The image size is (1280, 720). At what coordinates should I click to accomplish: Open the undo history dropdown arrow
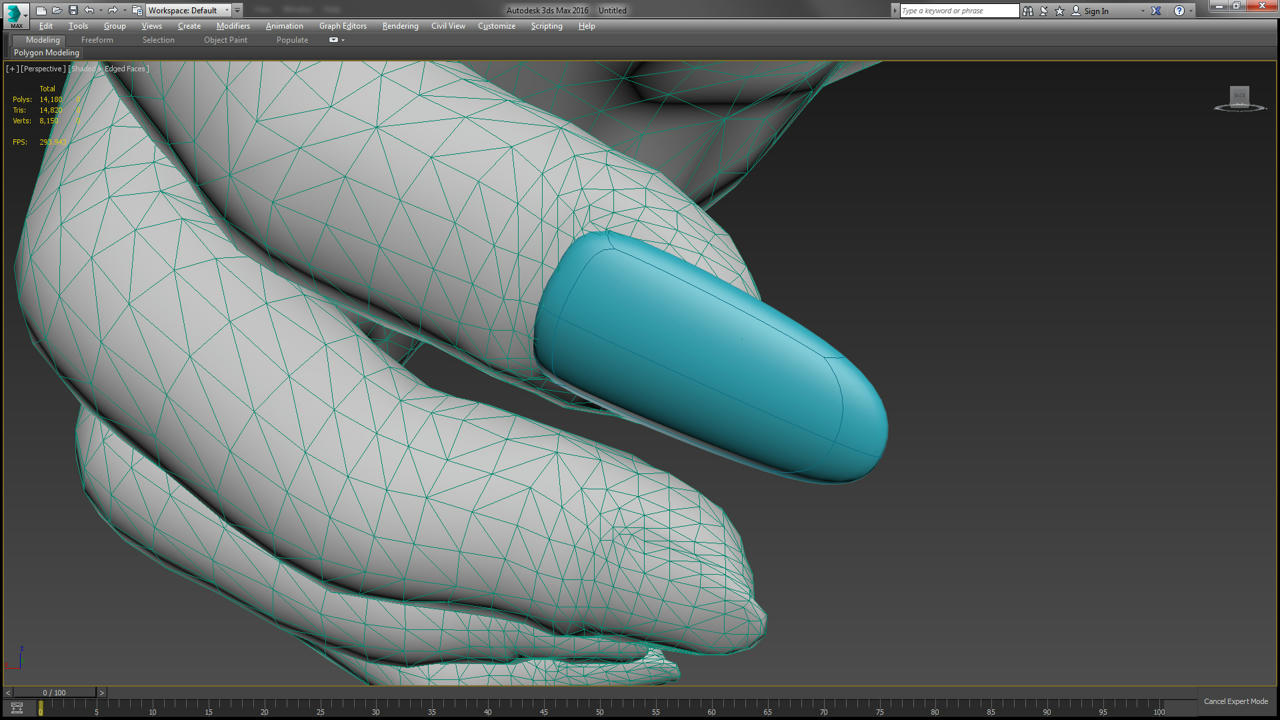pos(100,11)
